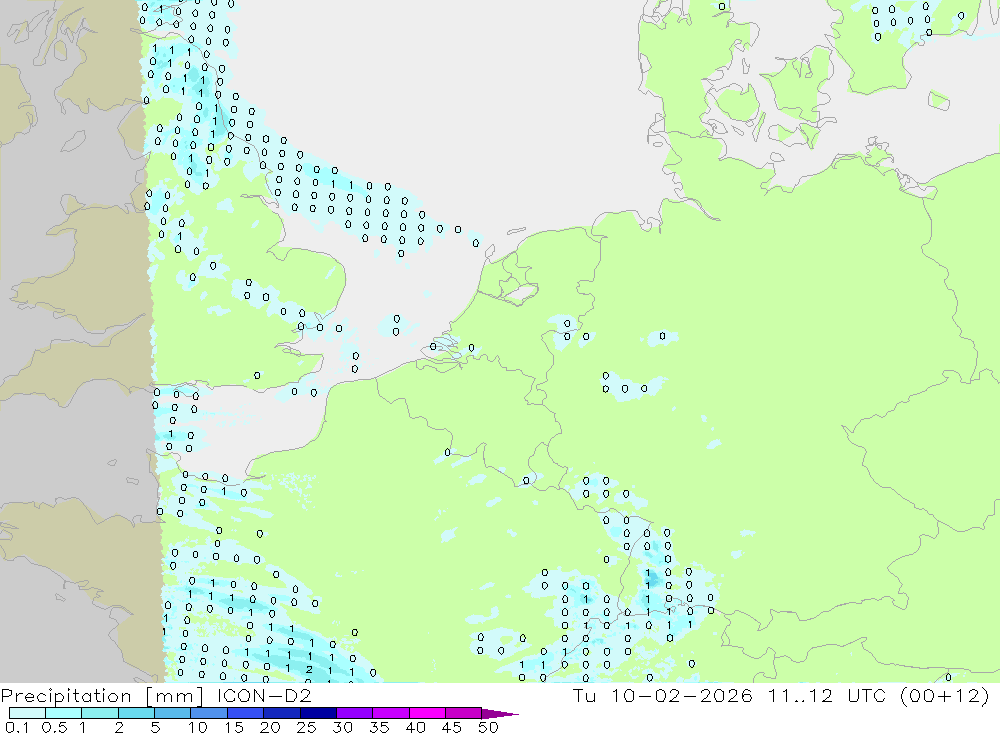Click the '11..12 UTC' time text
Image resolution: width=1000 pixels, height=733 pixels.
[x=828, y=695]
